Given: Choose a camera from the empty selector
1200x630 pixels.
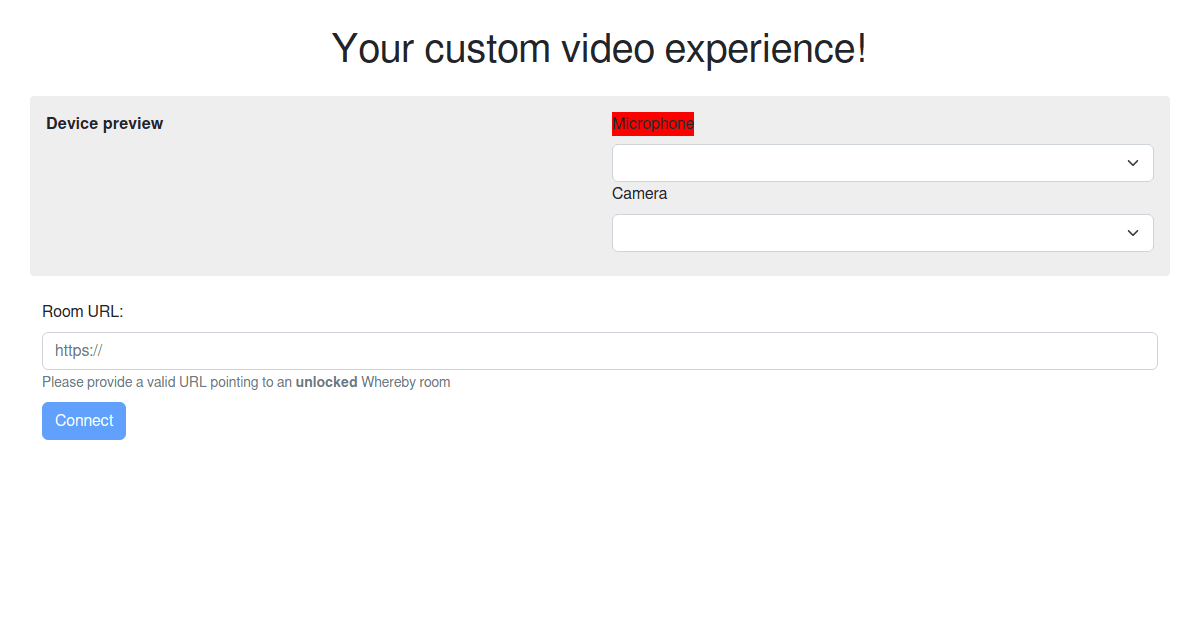Looking at the screenshot, I should (882, 232).
